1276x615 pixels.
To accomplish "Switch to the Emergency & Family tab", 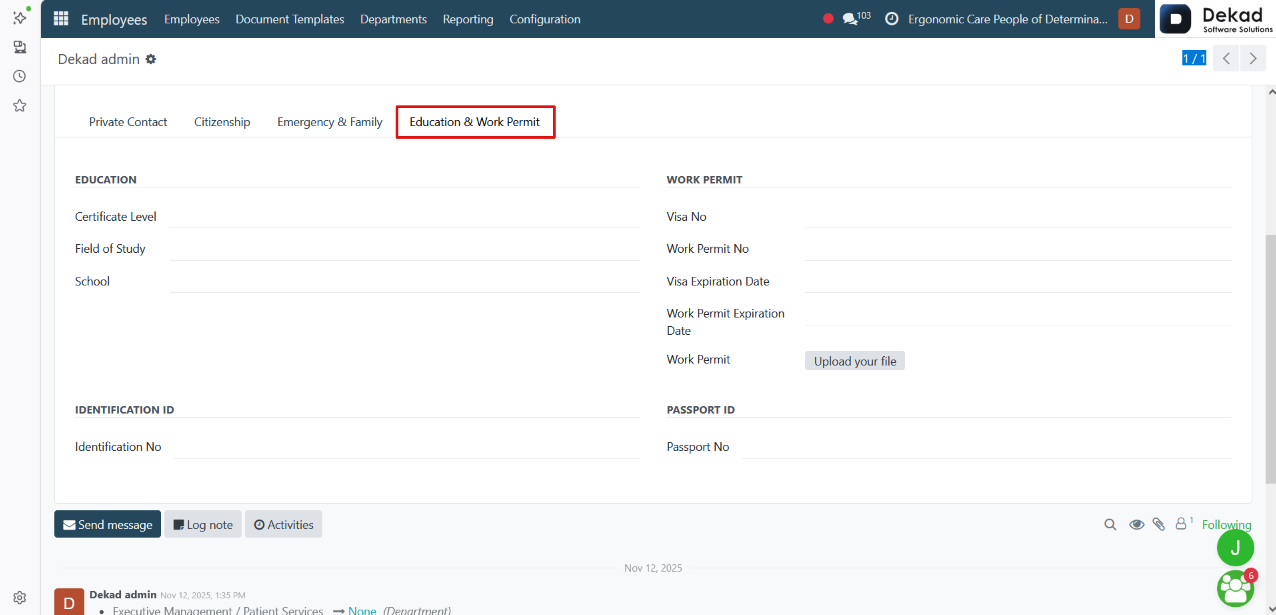I will [x=330, y=122].
